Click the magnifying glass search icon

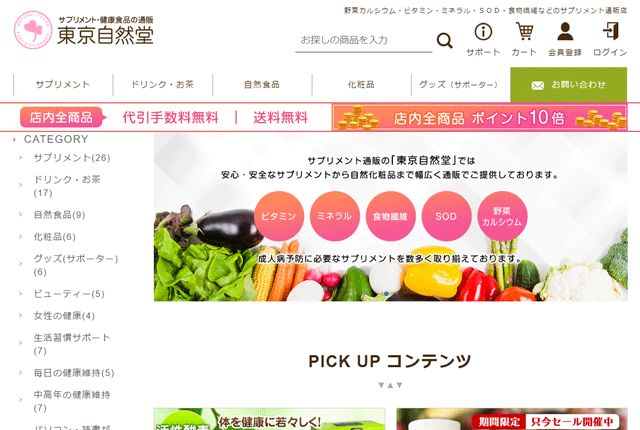coord(444,40)
